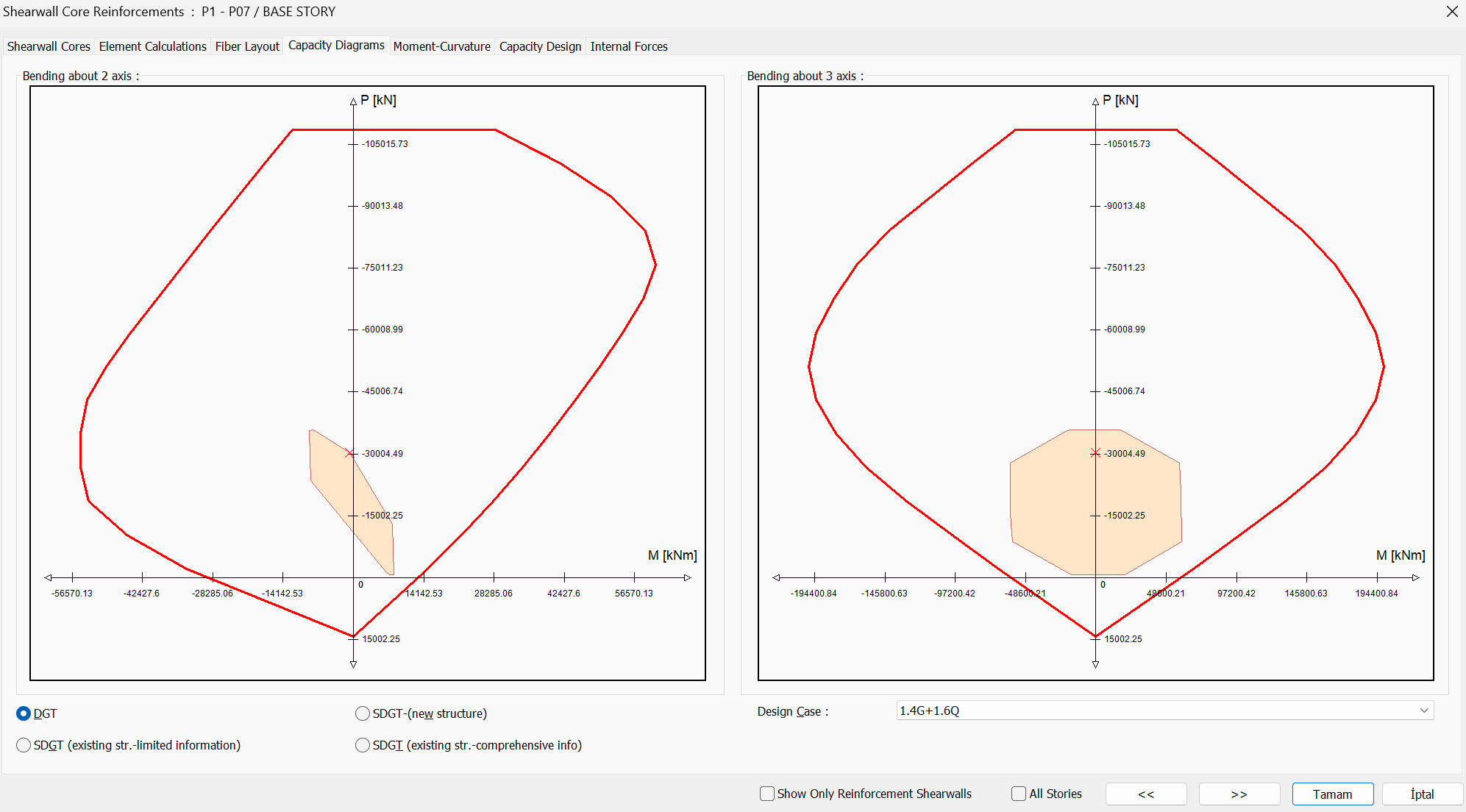Close the Shearwall Core Reinforcements dialog
1466x812 pixels.
pyautogui.click(x=1451, y=12)
